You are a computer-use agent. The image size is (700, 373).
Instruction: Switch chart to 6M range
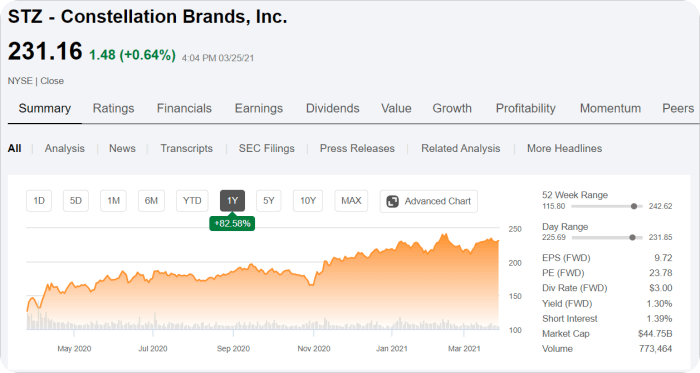(x=151, y=201)
